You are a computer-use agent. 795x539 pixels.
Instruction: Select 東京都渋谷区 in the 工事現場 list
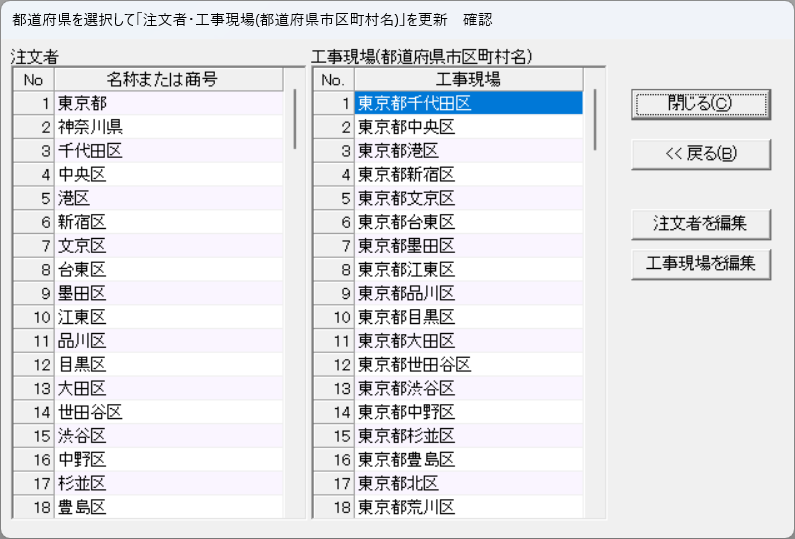click(468, 389)
